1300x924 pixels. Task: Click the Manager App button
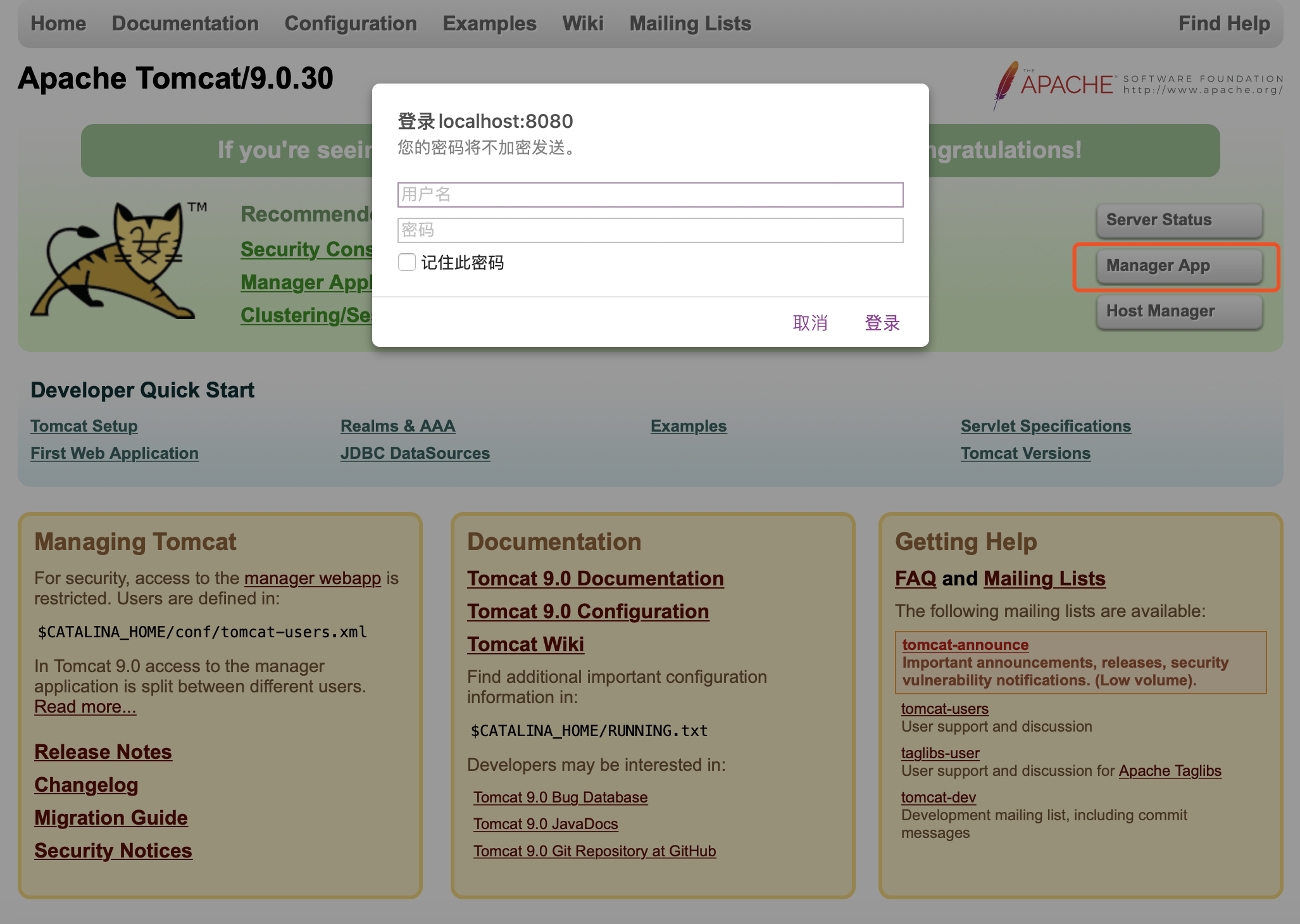pyautogui.click(x=1178, y=266)
